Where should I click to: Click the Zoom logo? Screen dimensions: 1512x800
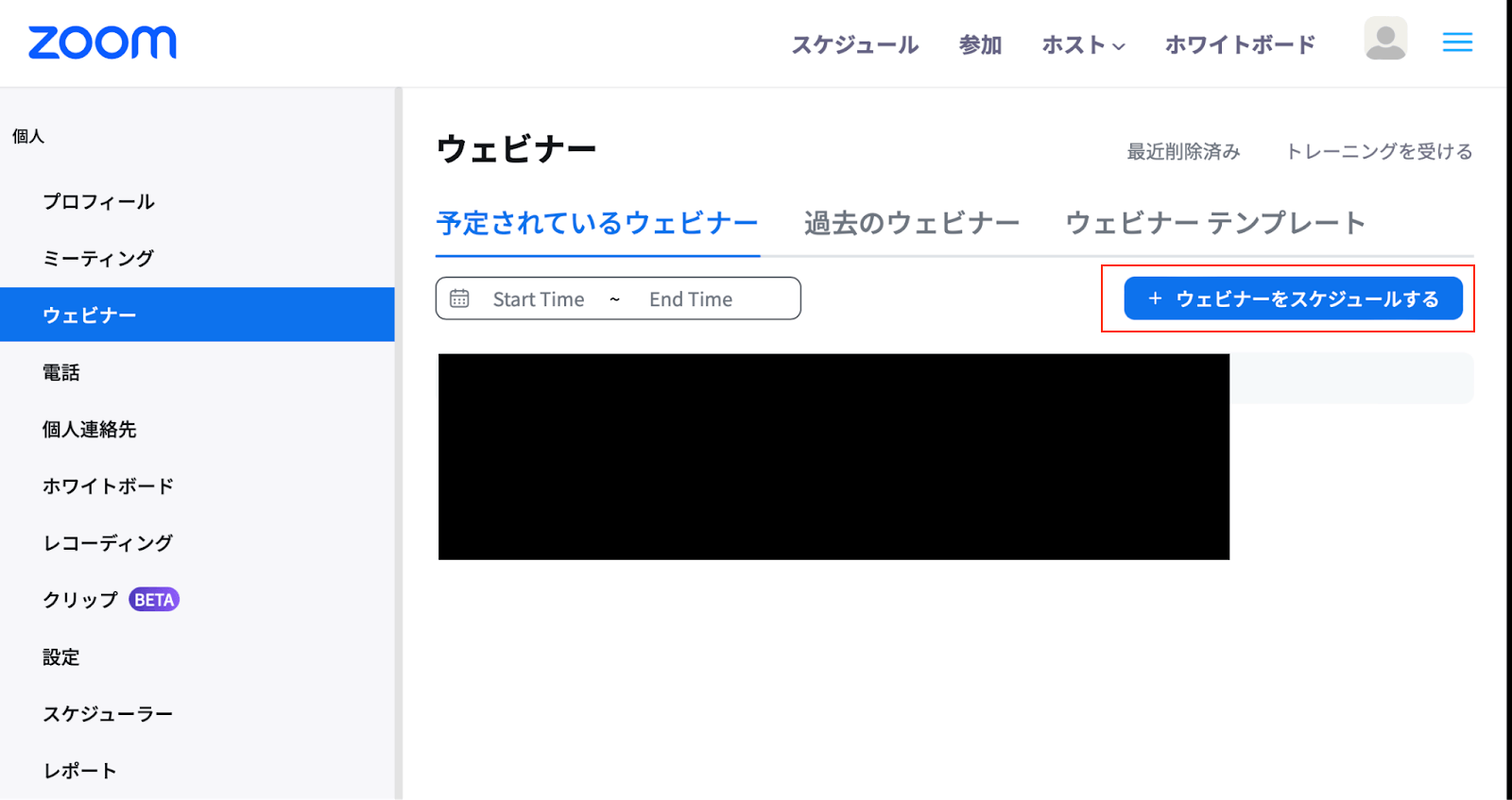pos(102,43)
